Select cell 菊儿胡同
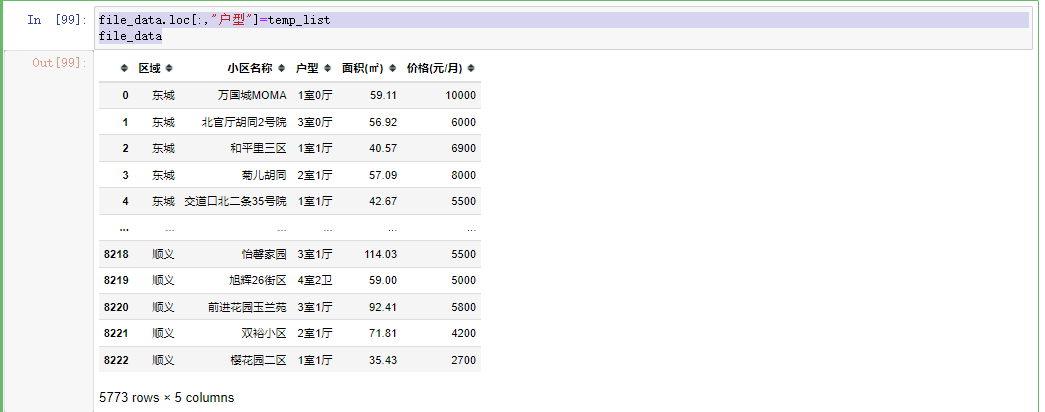Screen dimensions: 1045x412 tap(264, 175)
